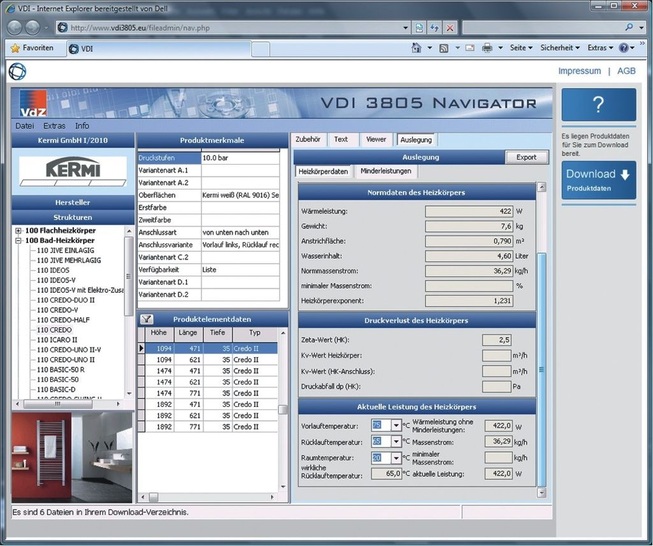Select 110 IDEOS tree item
653x546 pixels.
coord(53,270)
